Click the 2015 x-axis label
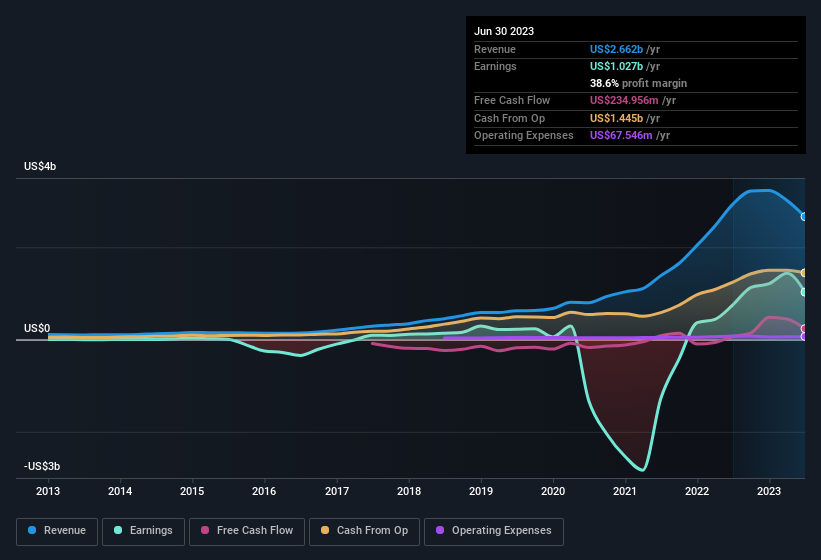The image size is (821, 560). [x=192, y=491]
